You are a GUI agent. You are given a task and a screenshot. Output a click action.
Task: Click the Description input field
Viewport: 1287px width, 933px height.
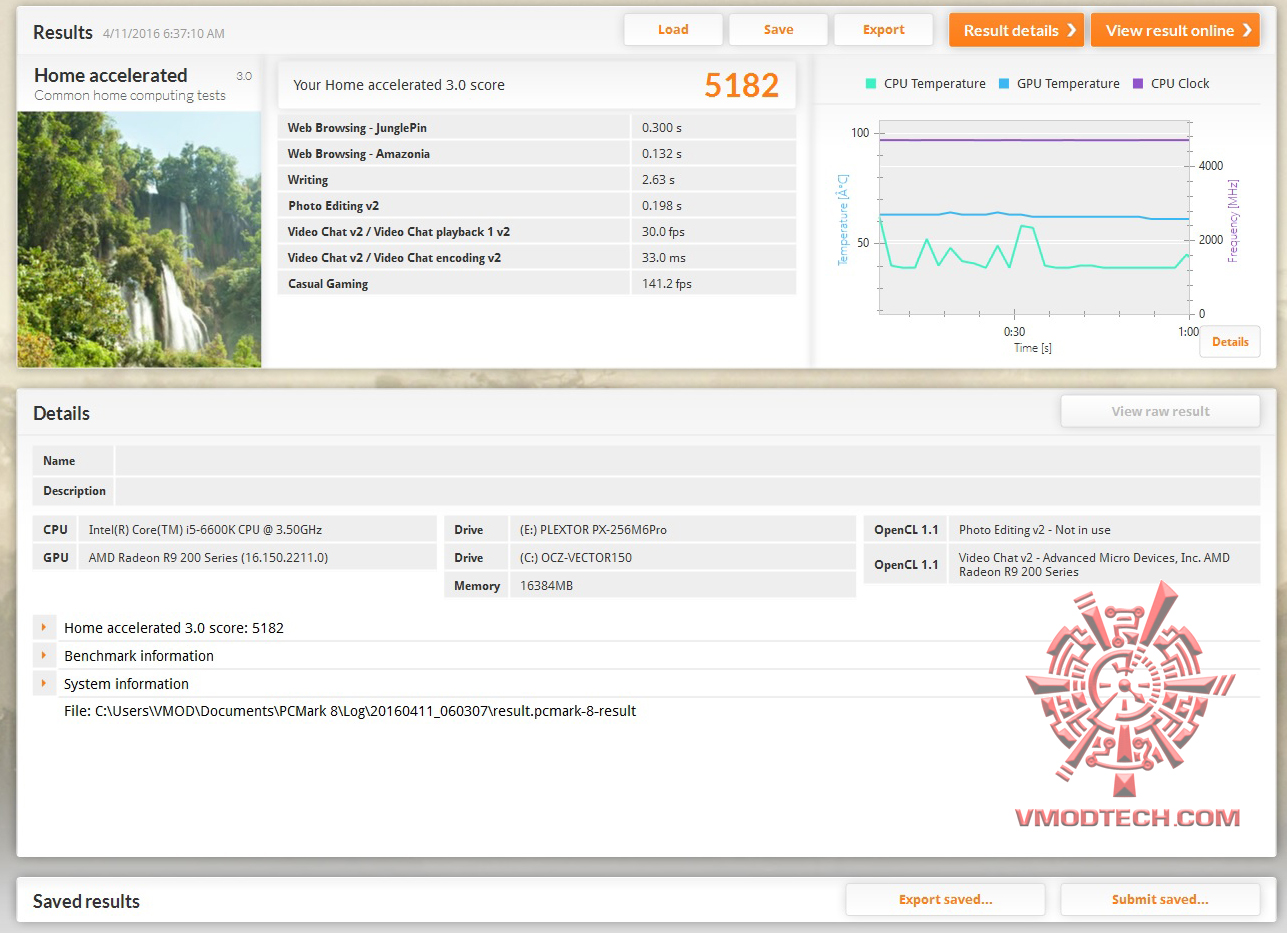[687, 491]
